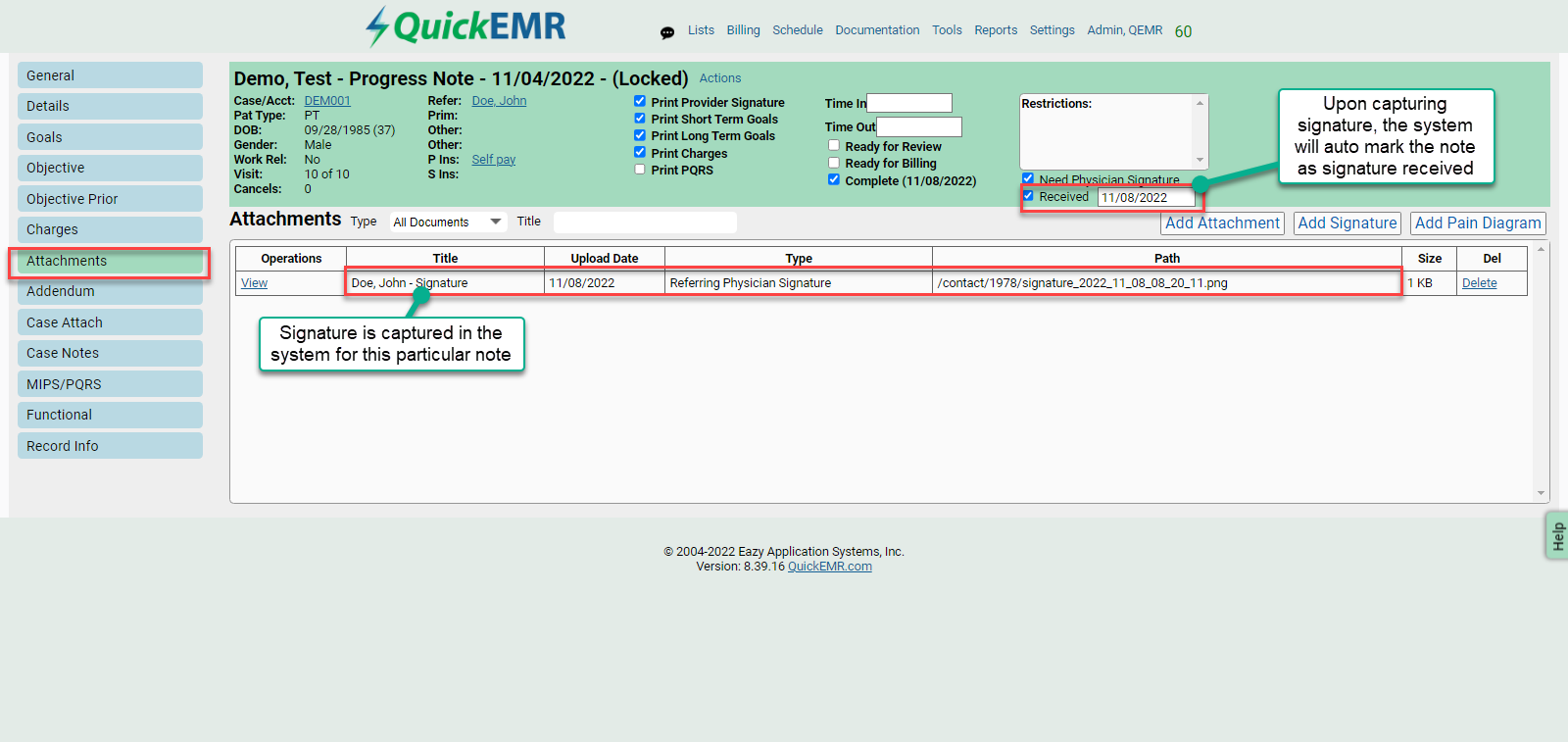Click the Referring Physician Signature type cell

point(798,283)
